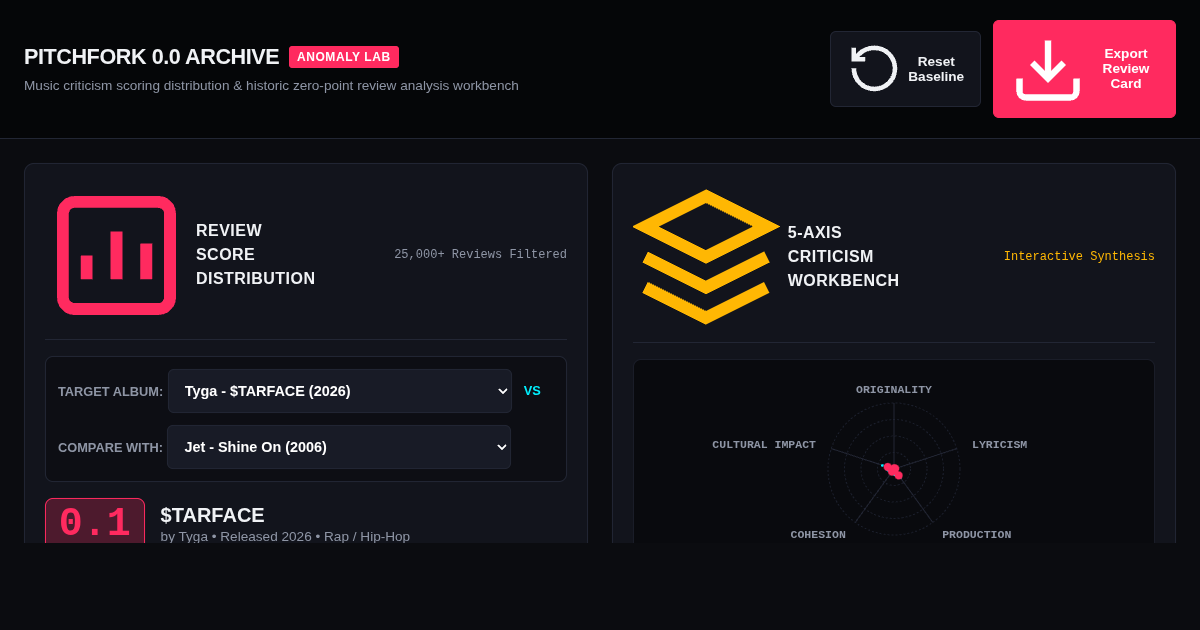Image resolution: width=1200 pixels, height=630 pixels.
Task: Click the TARGET ALBUM label
Action: coord(110,391)
